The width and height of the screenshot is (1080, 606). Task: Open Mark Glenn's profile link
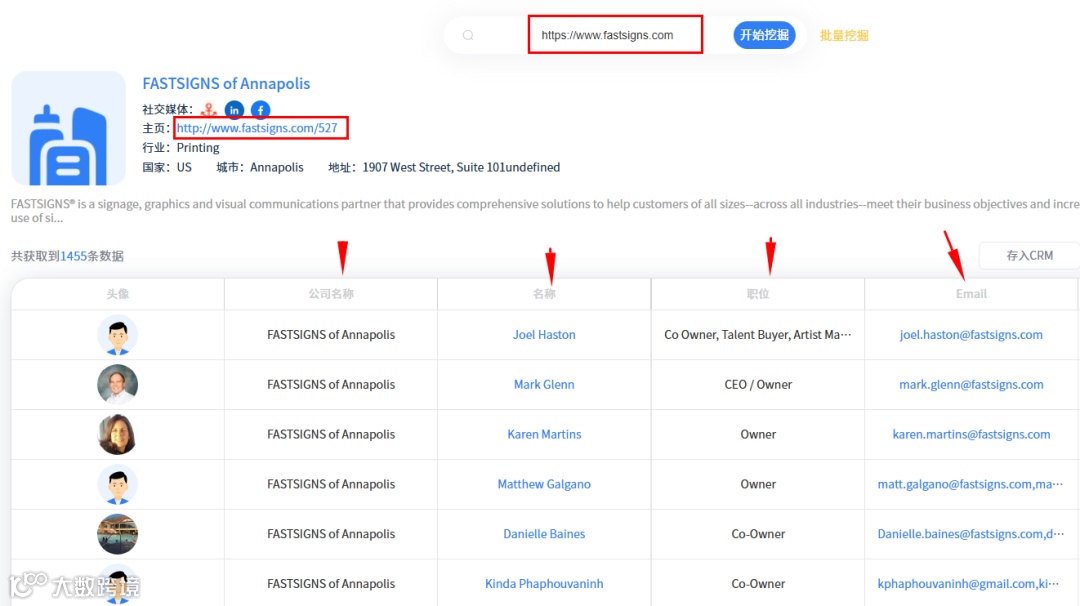tap(544, 384)
